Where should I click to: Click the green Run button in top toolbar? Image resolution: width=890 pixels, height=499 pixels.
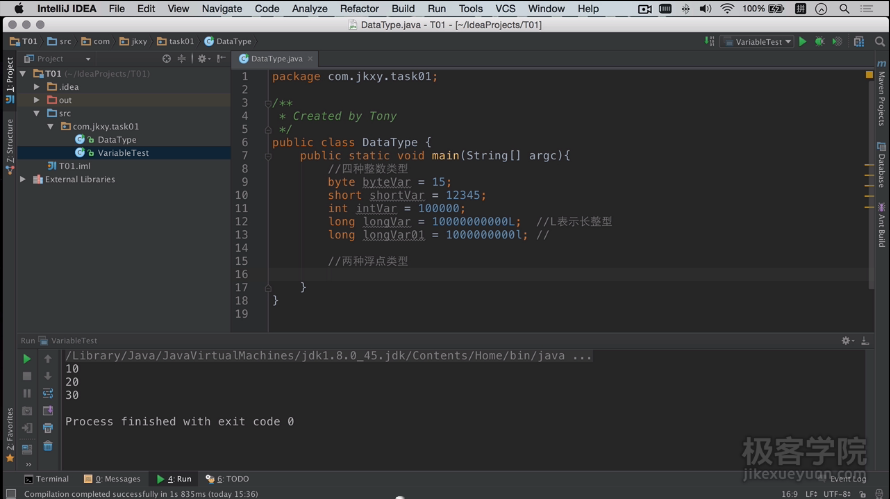pyautogui.click(x=802, y=42)
